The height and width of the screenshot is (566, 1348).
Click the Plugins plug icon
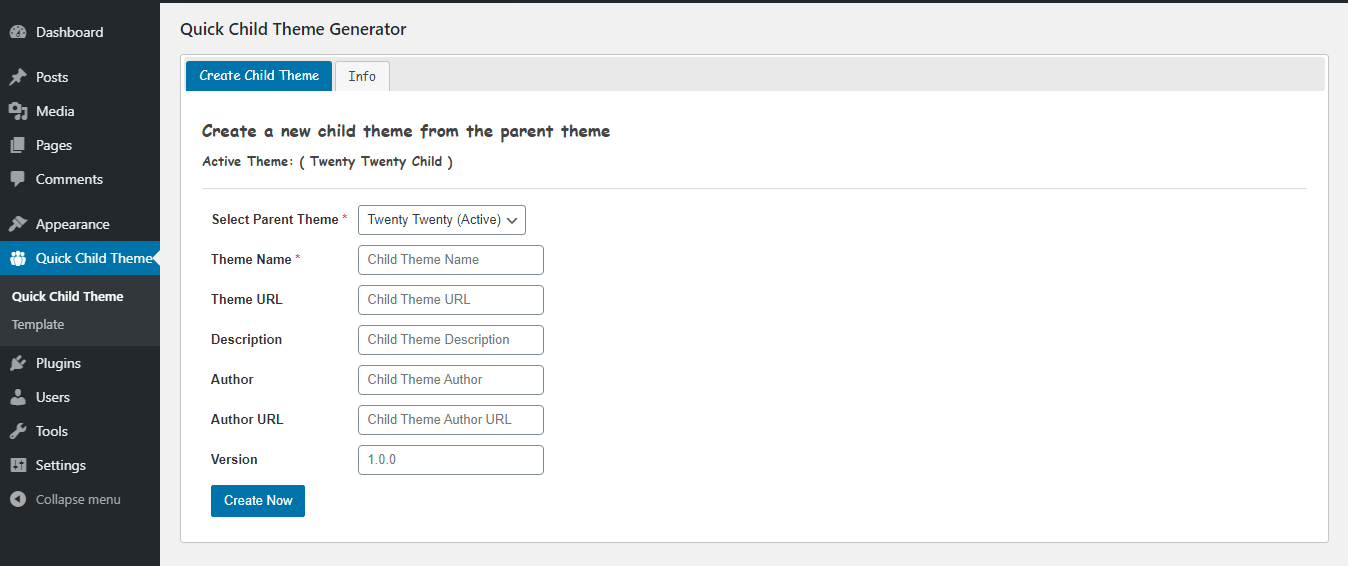click(x=18, y=363)
